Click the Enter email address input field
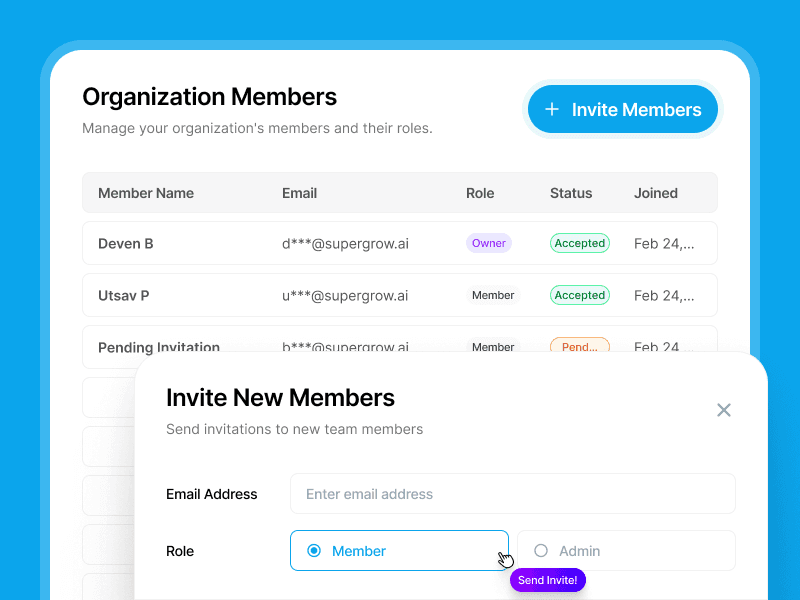The width and height of the screenshot is (800, 600). 512,493
